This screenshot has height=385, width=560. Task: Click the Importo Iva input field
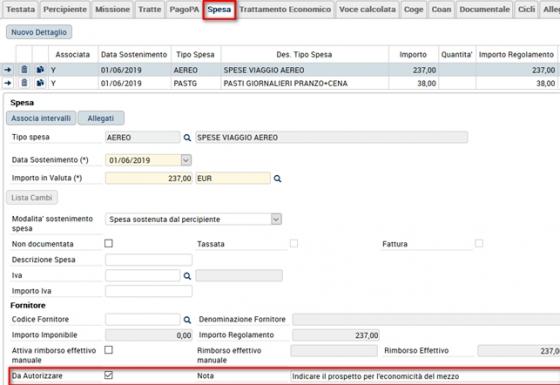tap(149, 291)
